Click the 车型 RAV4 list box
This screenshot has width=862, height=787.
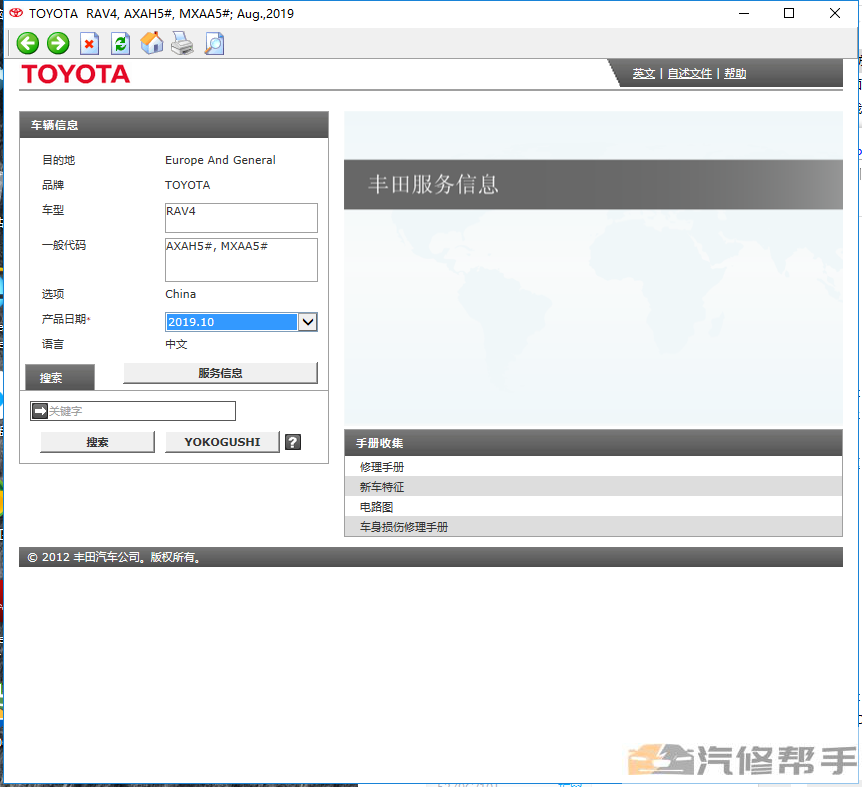[241, 218]
